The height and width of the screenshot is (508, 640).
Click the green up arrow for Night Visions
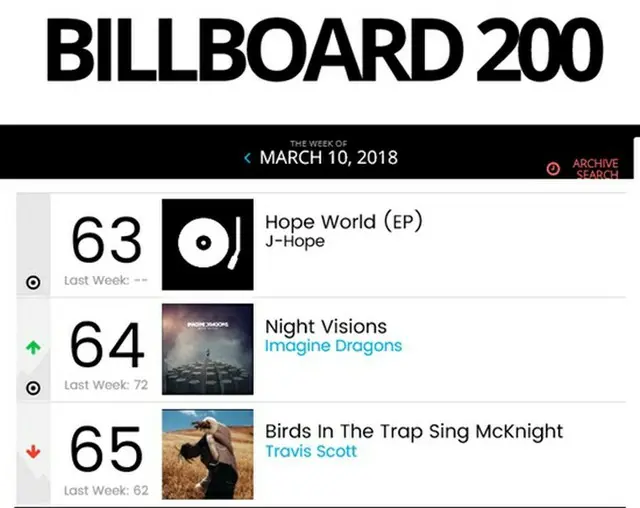tap(33, 348)
